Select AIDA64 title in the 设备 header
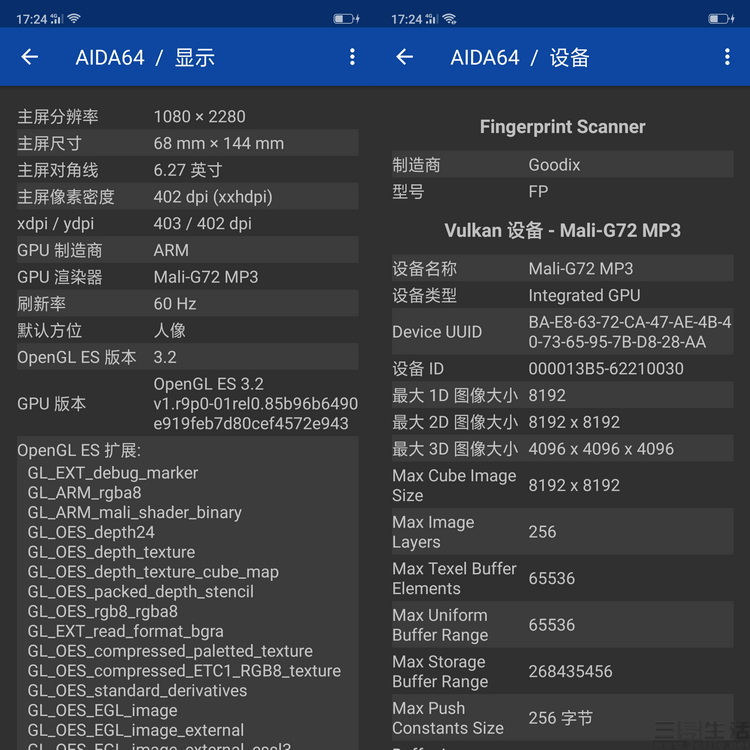Screen dimensions: 750x750 coord(485,57)
